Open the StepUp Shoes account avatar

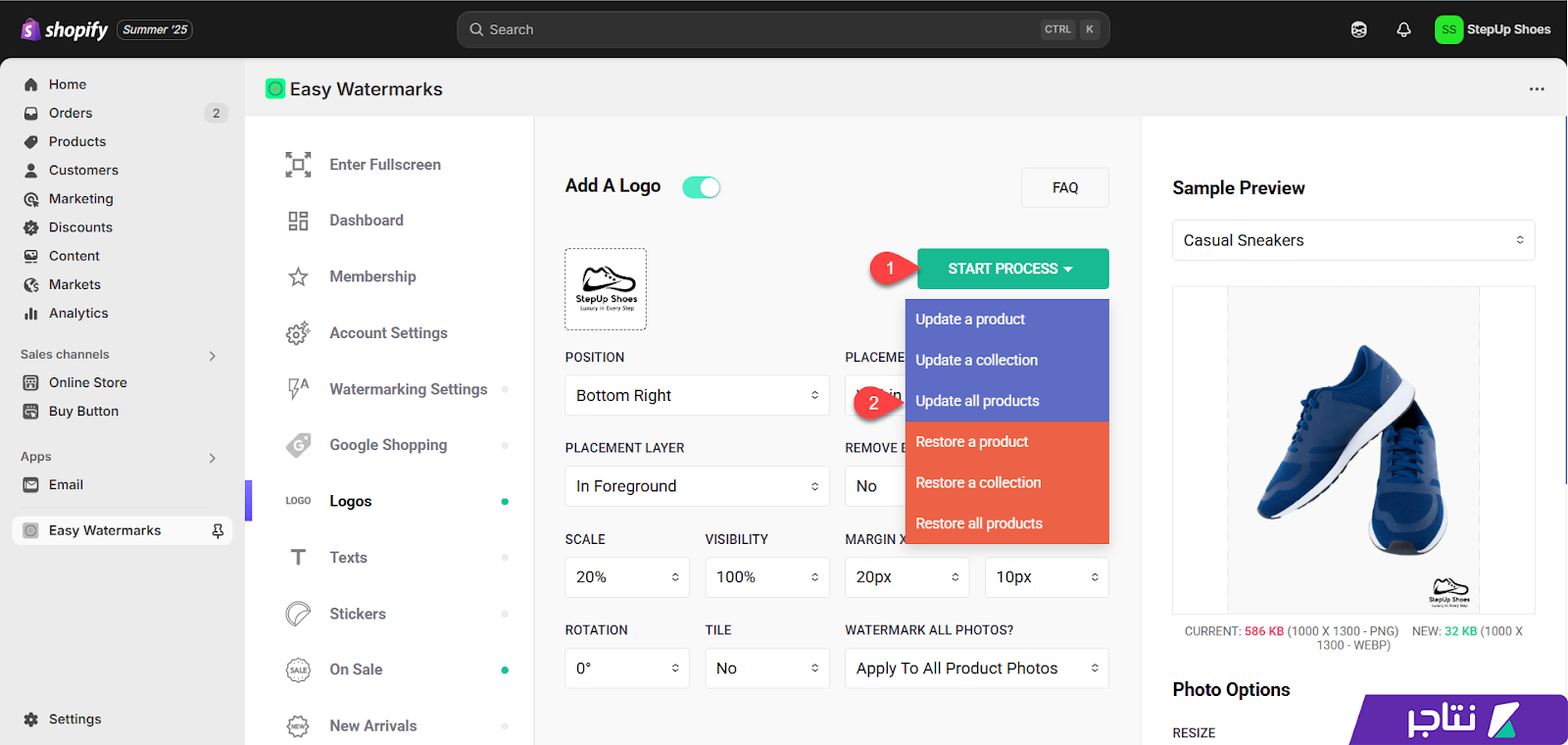click(1448, 29)
